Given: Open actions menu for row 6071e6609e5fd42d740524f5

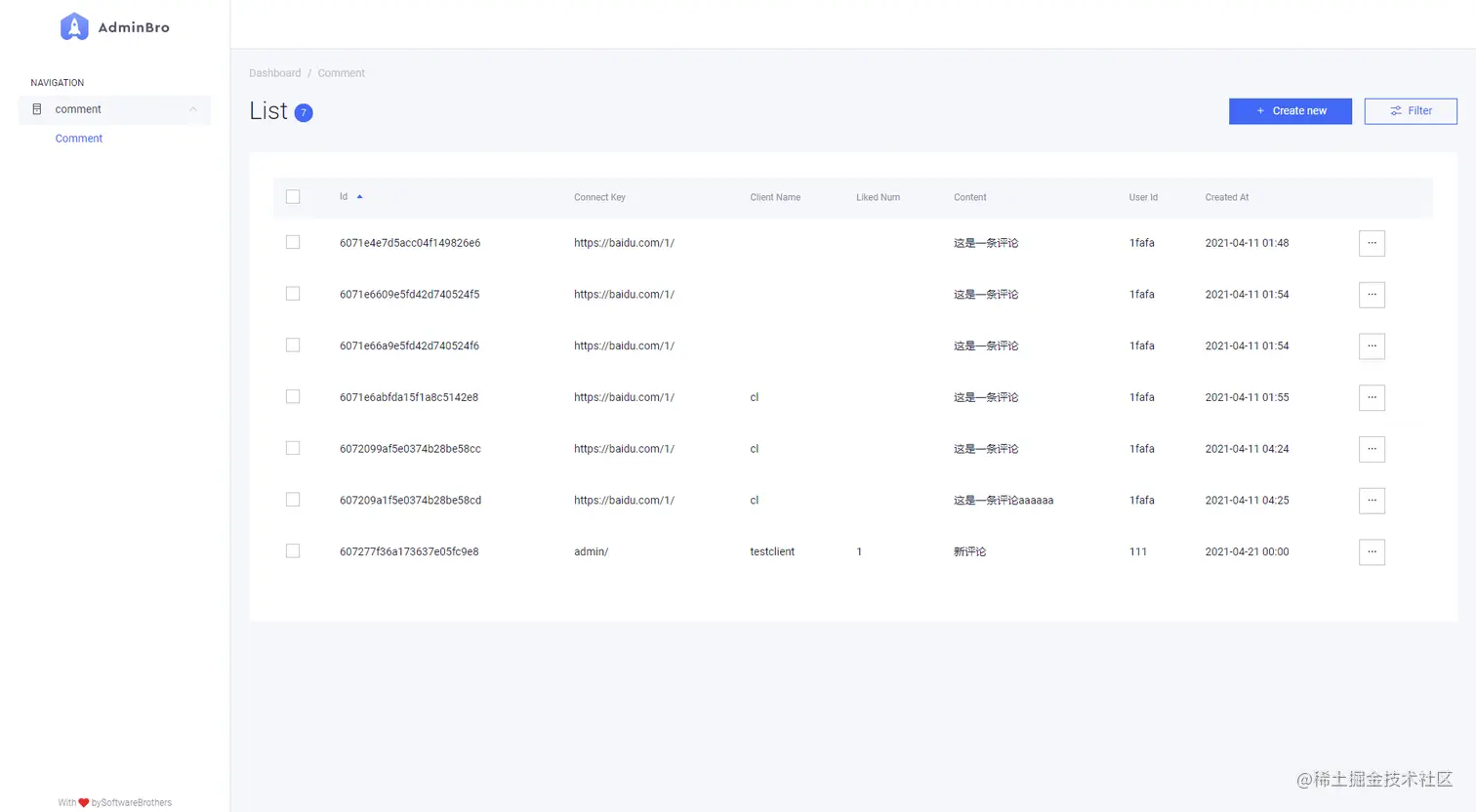Looking at the screenshot, I should pyautogui.click(x=1372, y=295).
